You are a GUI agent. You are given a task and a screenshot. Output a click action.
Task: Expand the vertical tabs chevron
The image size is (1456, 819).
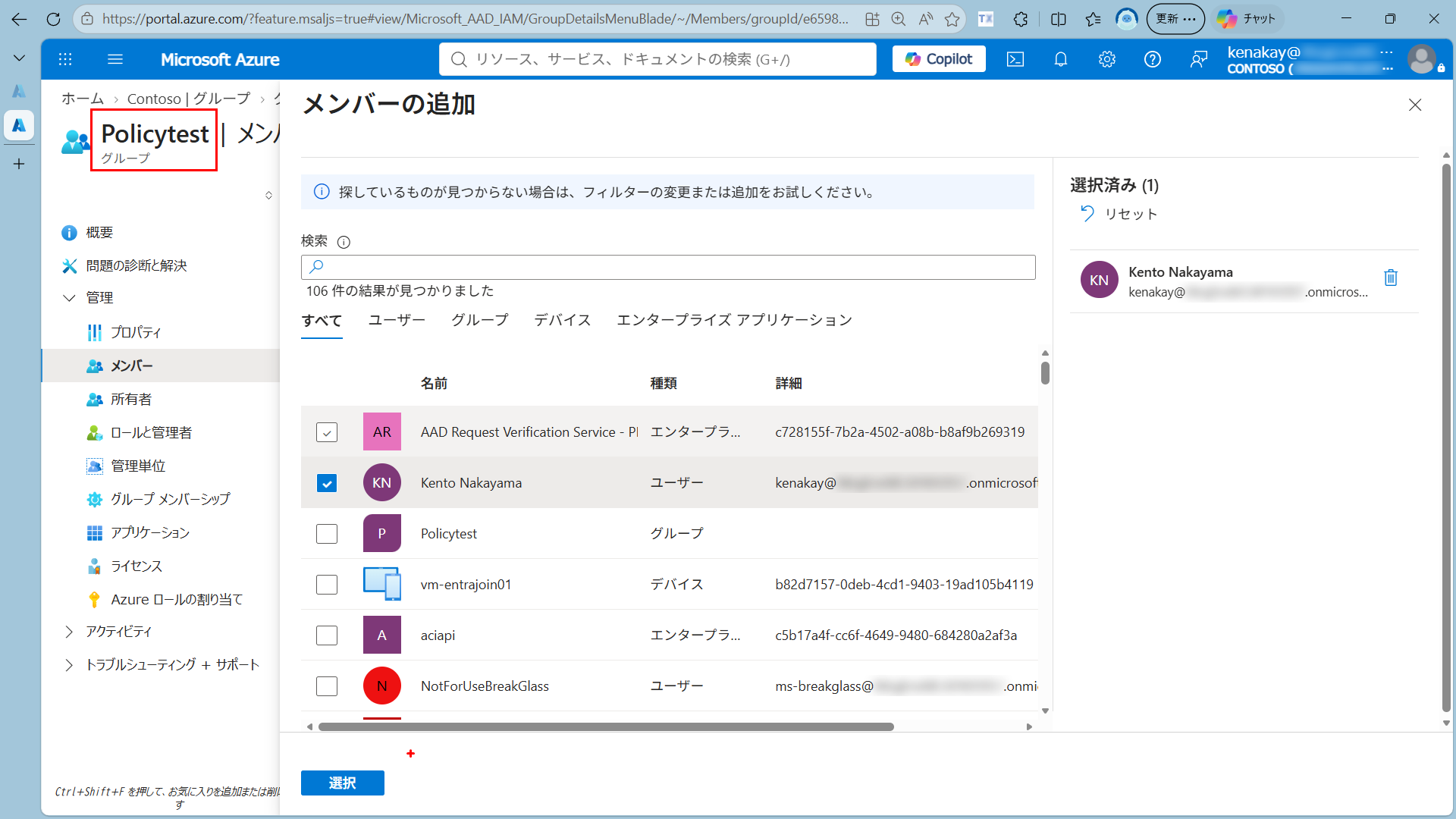coord(19,58)
